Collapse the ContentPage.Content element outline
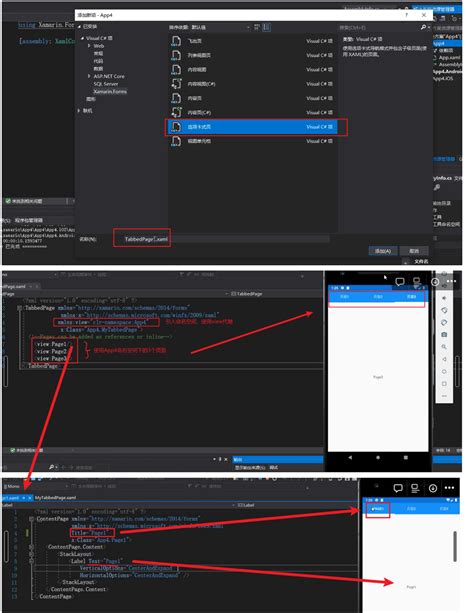This screenshot has height=613, width=474. click(x=31, y=547)
